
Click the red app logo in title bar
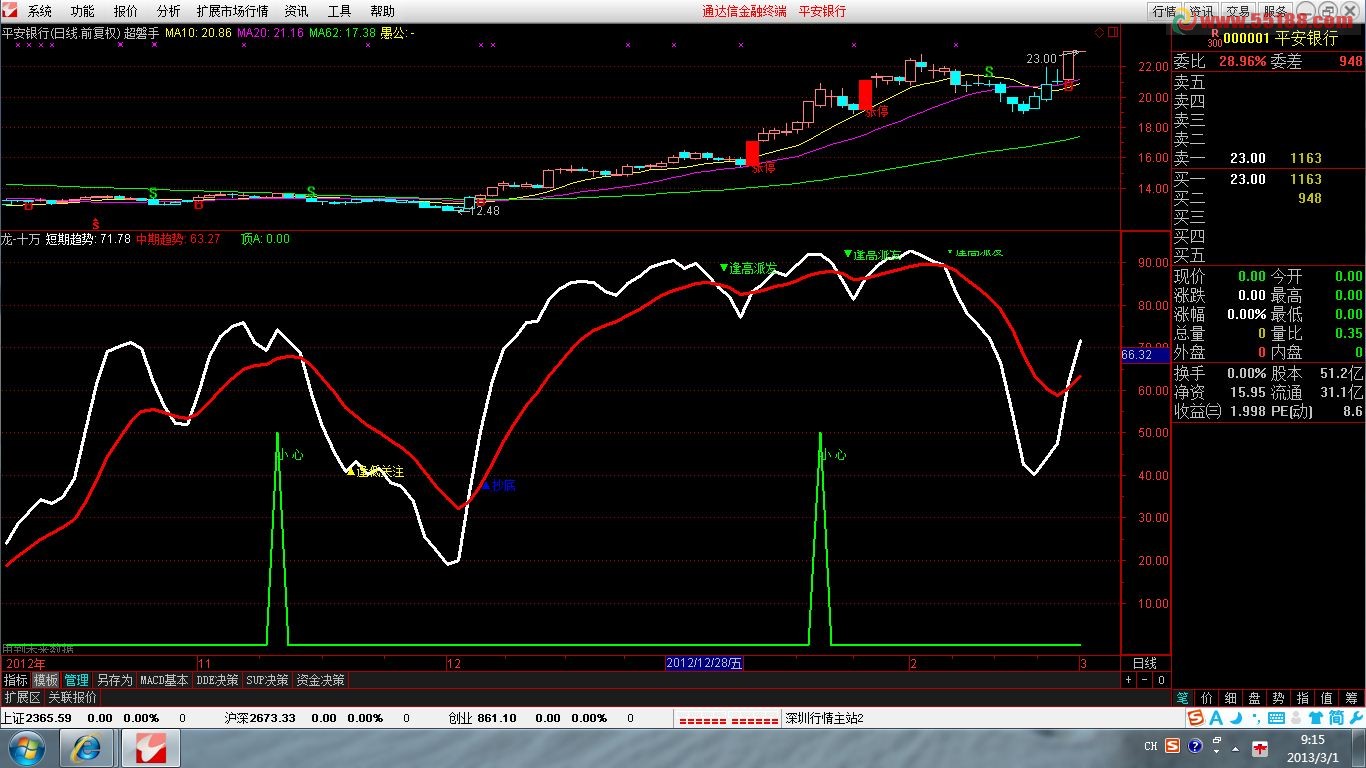10,11
